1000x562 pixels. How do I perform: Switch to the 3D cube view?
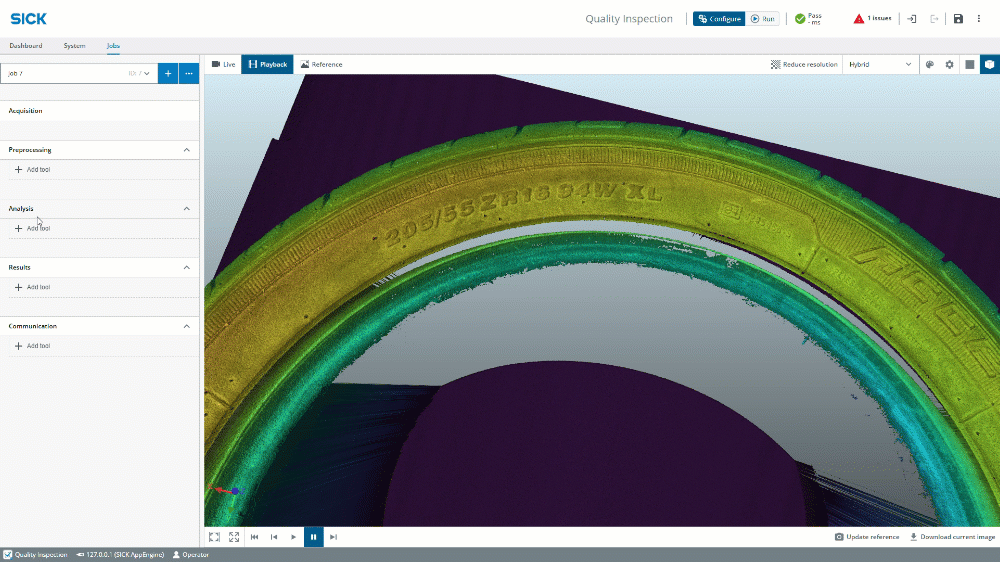(x=989, y=64)
